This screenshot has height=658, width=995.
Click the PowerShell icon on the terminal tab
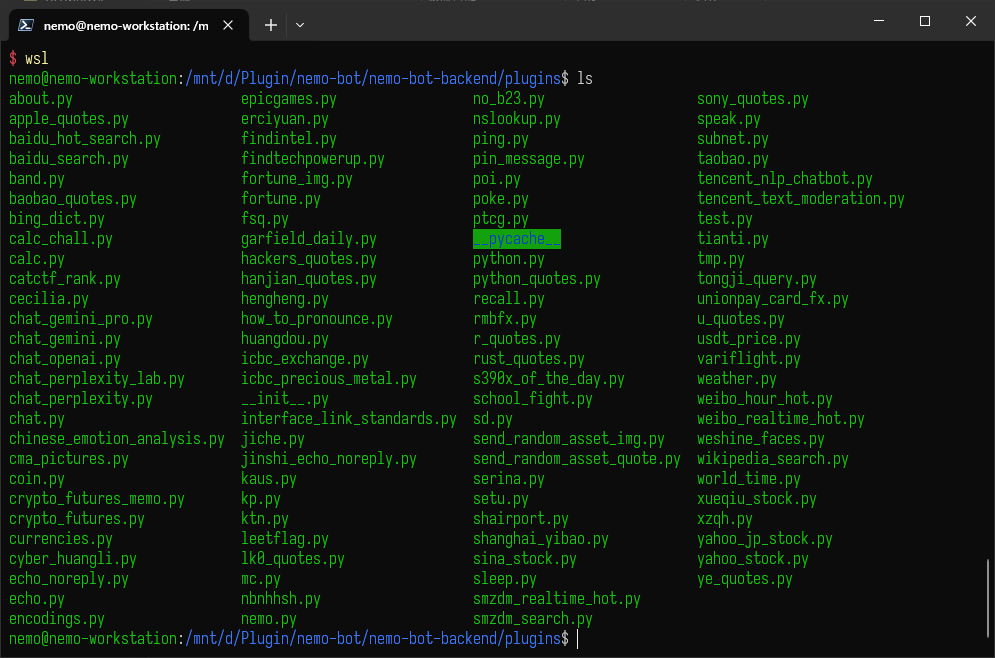[x=27, y=25]
